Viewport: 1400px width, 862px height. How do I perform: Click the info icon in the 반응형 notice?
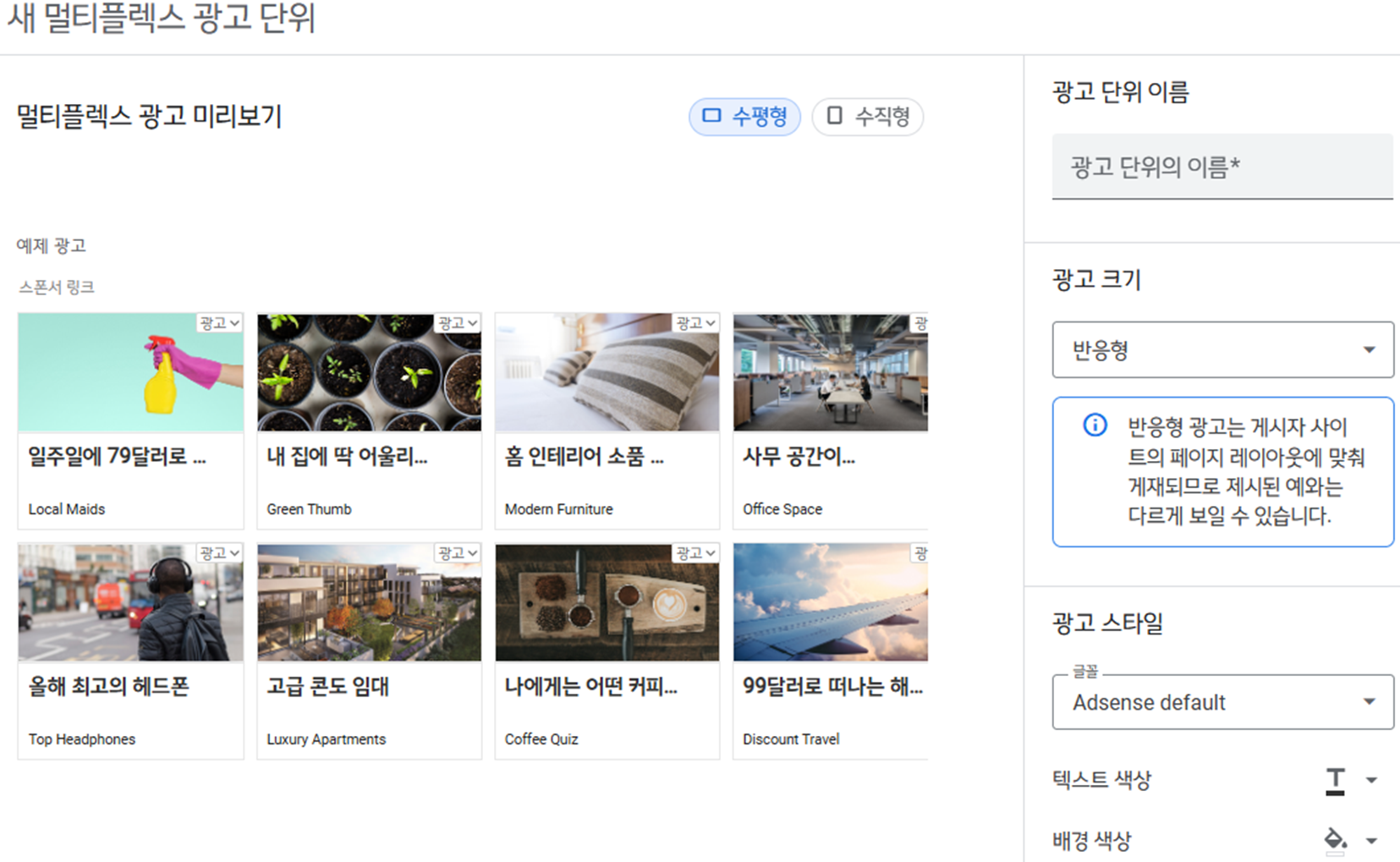click(x=1095, y=425)
